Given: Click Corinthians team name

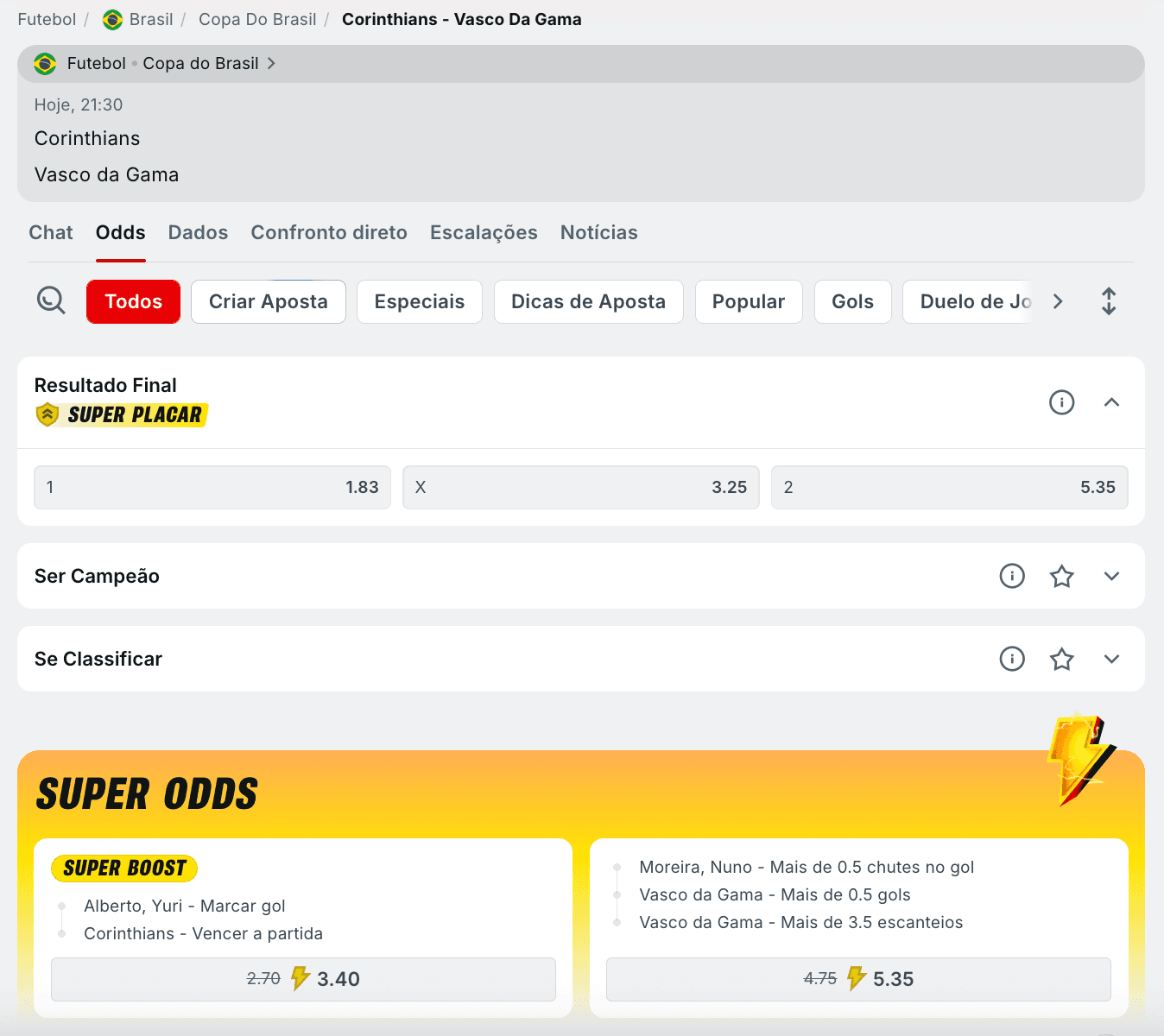Looking at the screenshot, I should [87, 138].
